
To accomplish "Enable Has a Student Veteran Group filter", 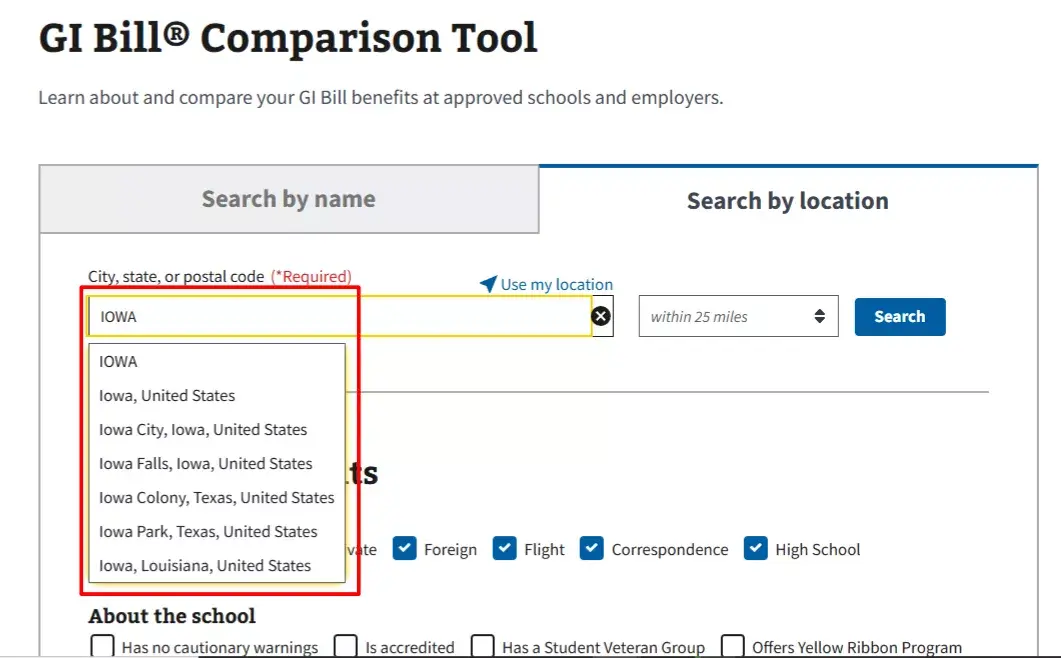I will tap(482, 645).
